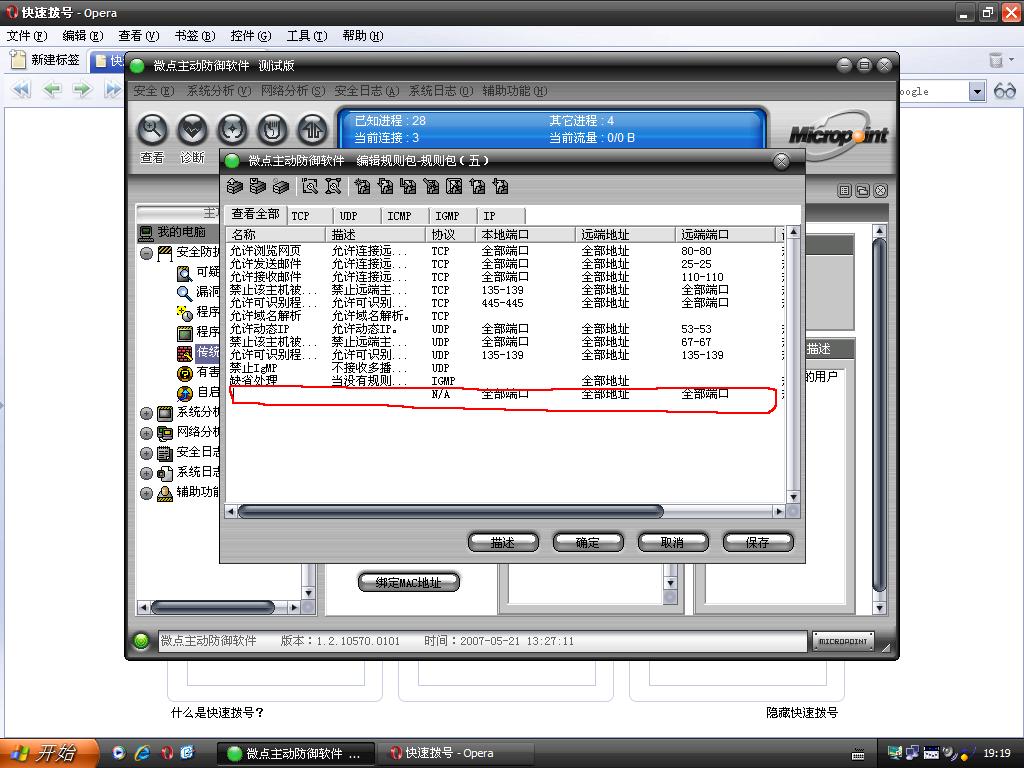The image size is (1024, 768).
Task: Select the 查看全部 tab
Action: (255, 214)
